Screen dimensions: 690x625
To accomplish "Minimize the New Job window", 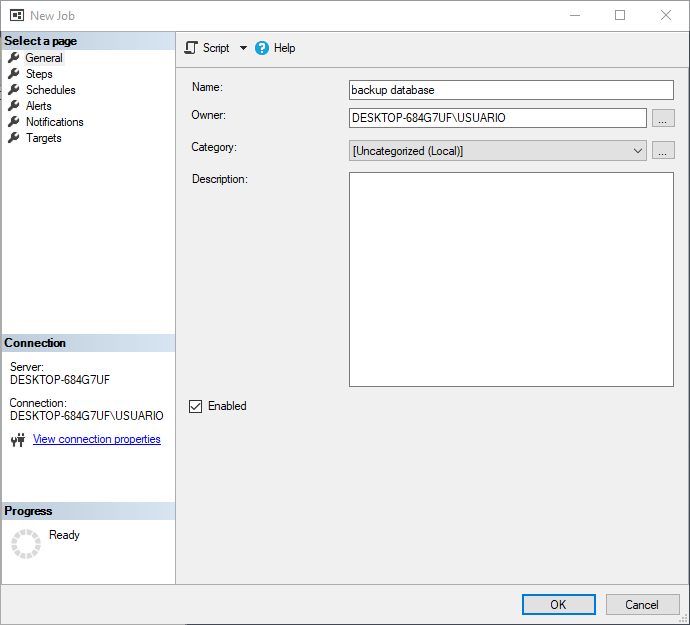I will click(575, 15).
